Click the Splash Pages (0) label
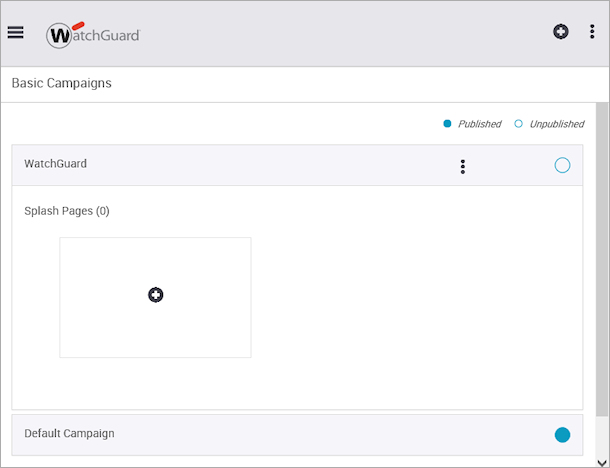This screenshot has height=468, width=610. tap(67, 211)
